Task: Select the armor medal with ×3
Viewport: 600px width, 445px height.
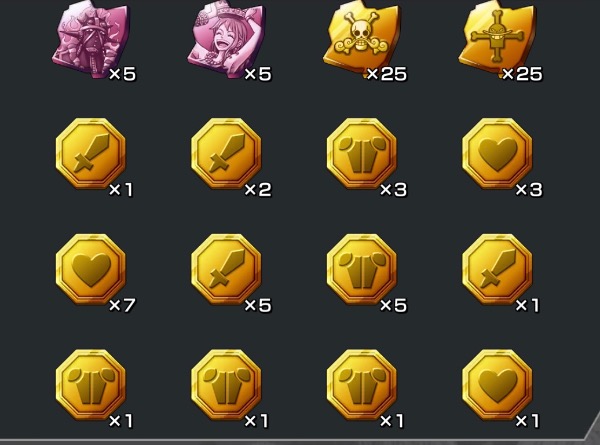Action: [x=362, y=153]
